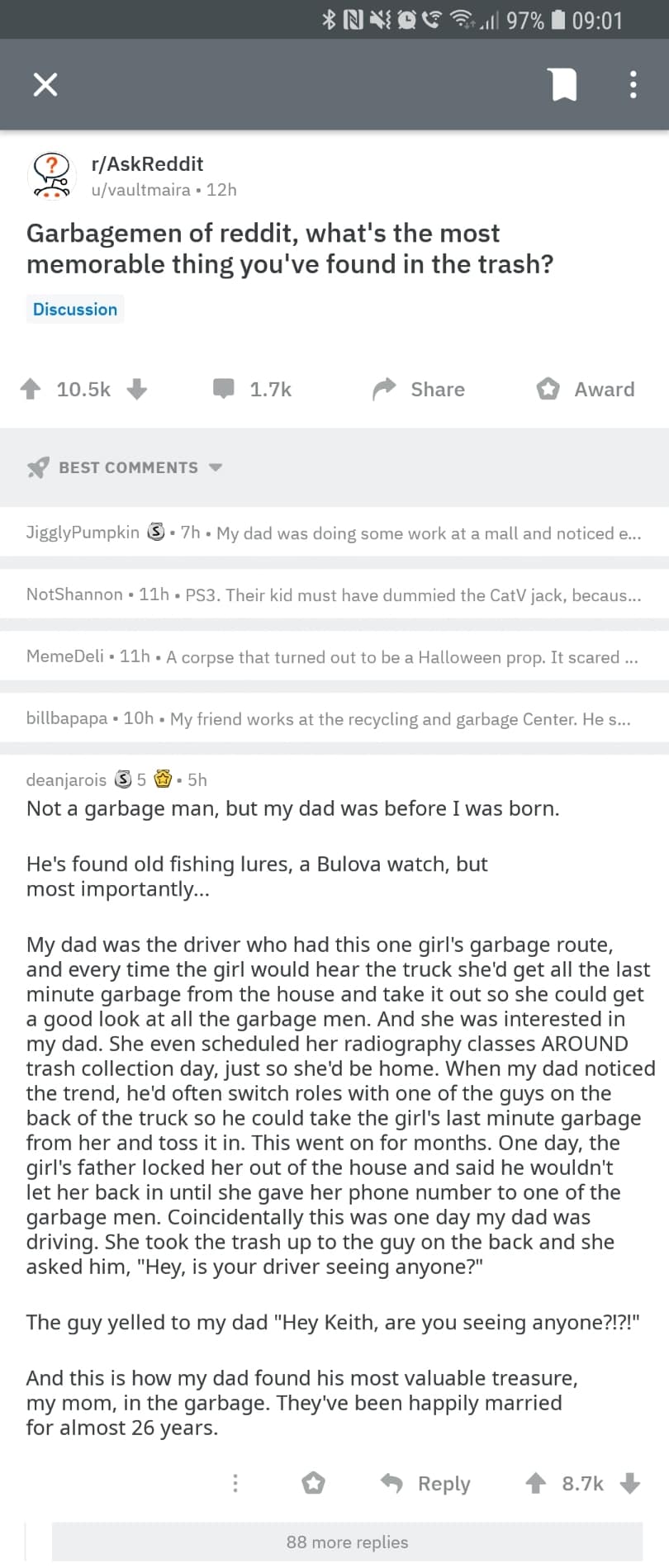Open the three-dot overflow menu in header
Viewport: 669px width, 1568px height.
[633, 84]
